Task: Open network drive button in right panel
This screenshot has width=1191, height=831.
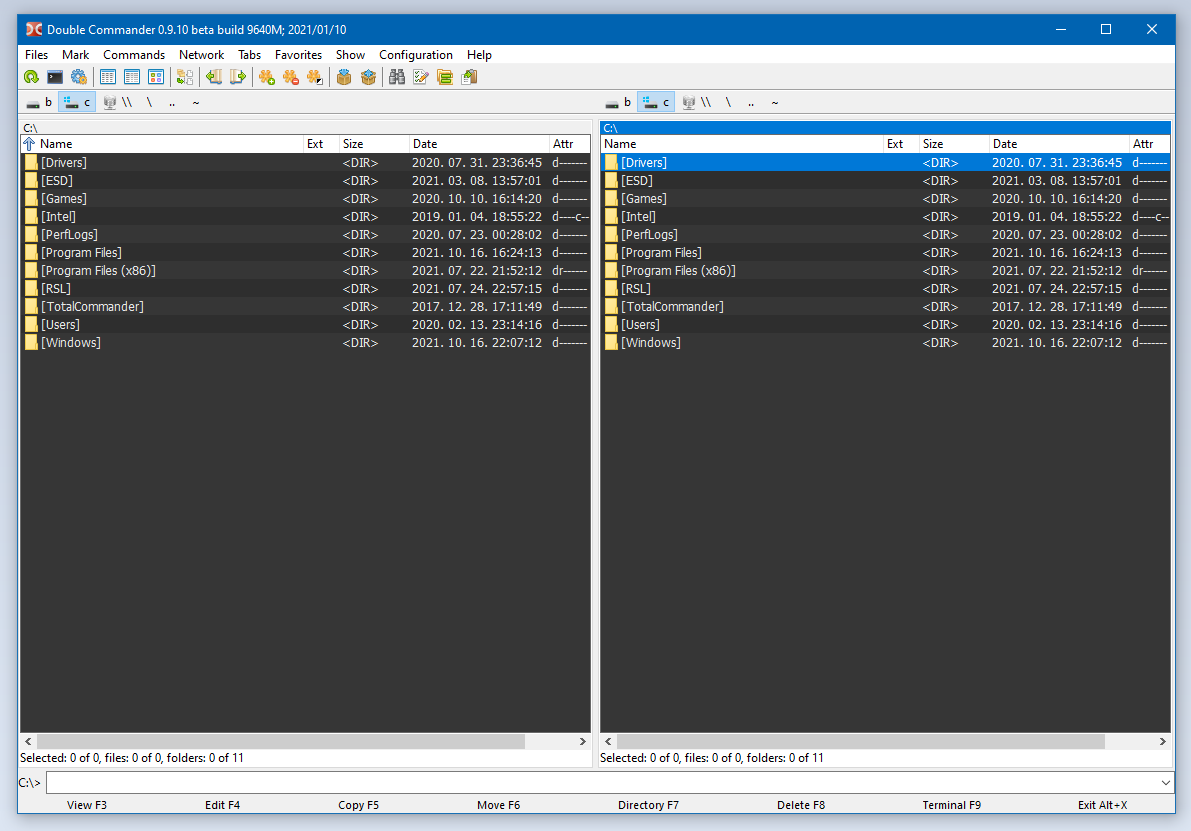Action: coord(697,103)
